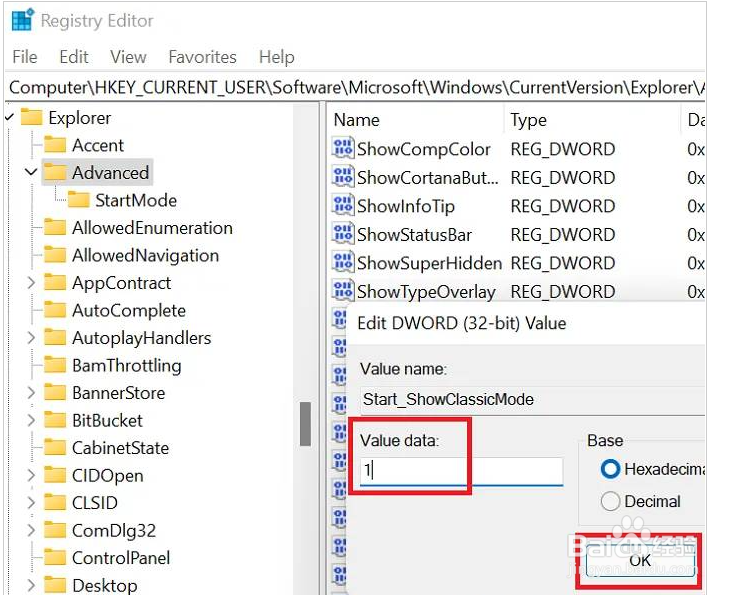Select the CLSID folder icon

click(x=55, y=503)
